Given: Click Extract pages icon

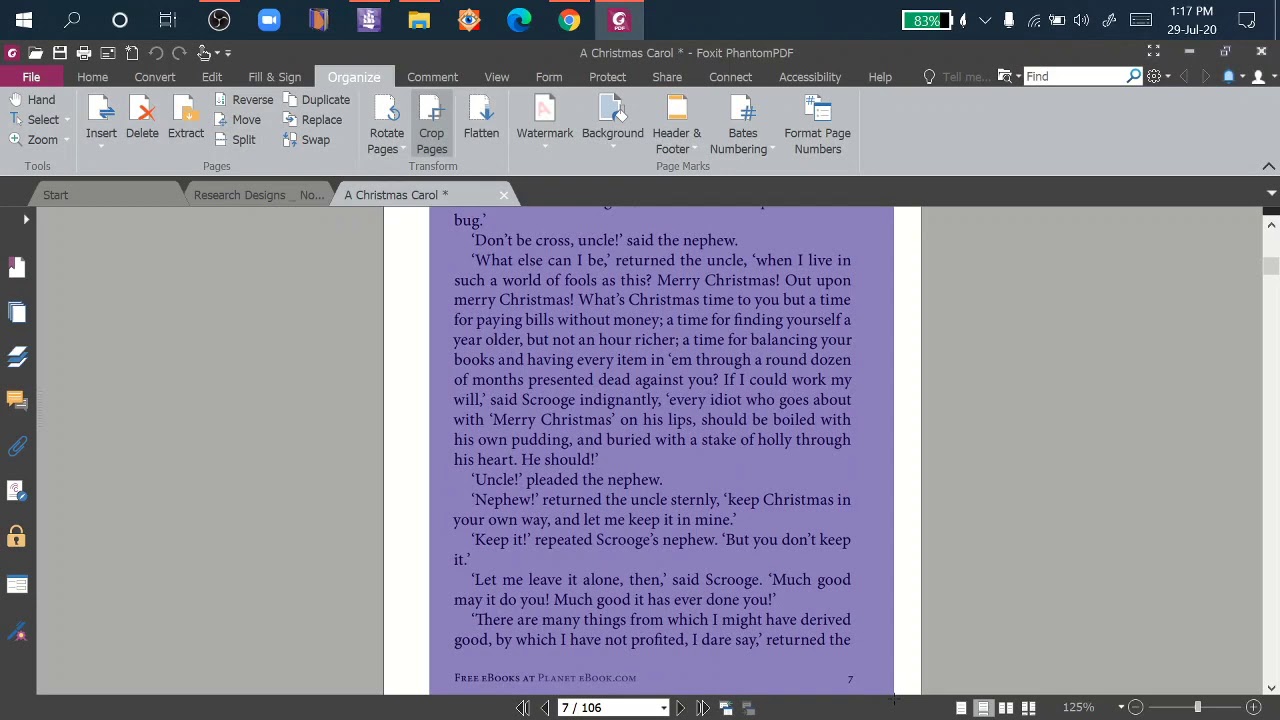Looking at the screenshot, I should tap(185, 117).
